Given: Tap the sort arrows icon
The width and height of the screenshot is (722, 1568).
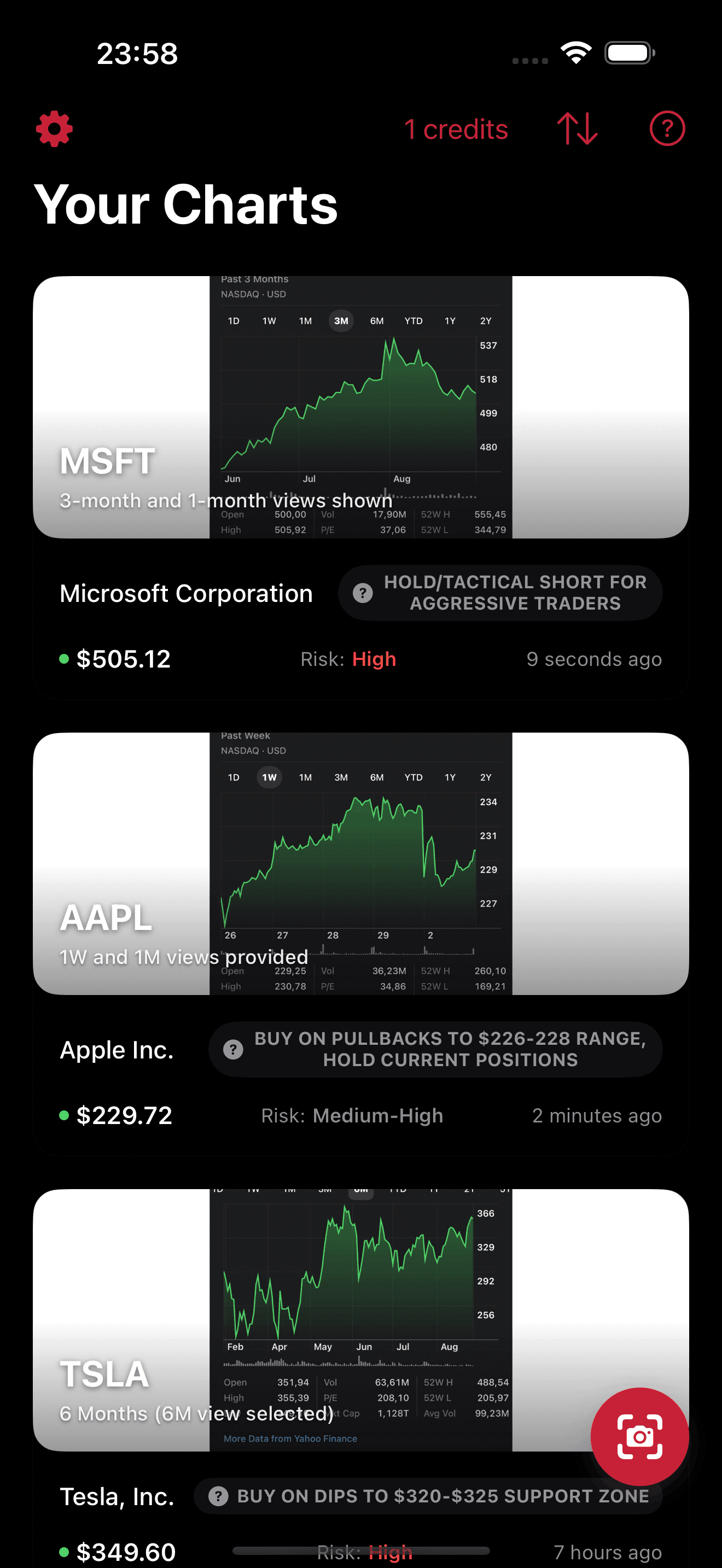Looking at the screenshot, I should coord(577,128).
